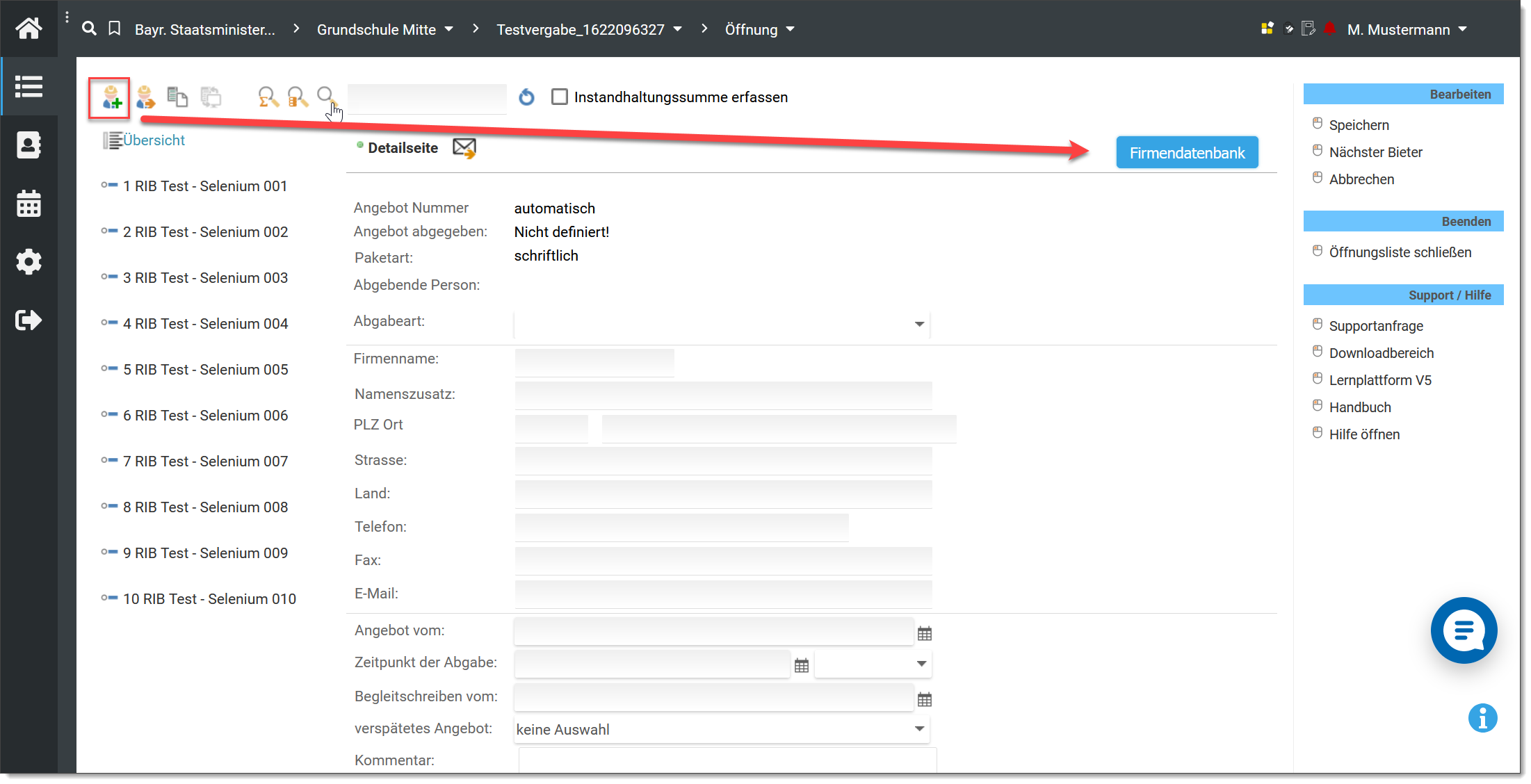The height and width of the screenshot is (784, 1531).
Task: Open calendar picker for Begleitschreiben vom
Action: pos(925,699)
